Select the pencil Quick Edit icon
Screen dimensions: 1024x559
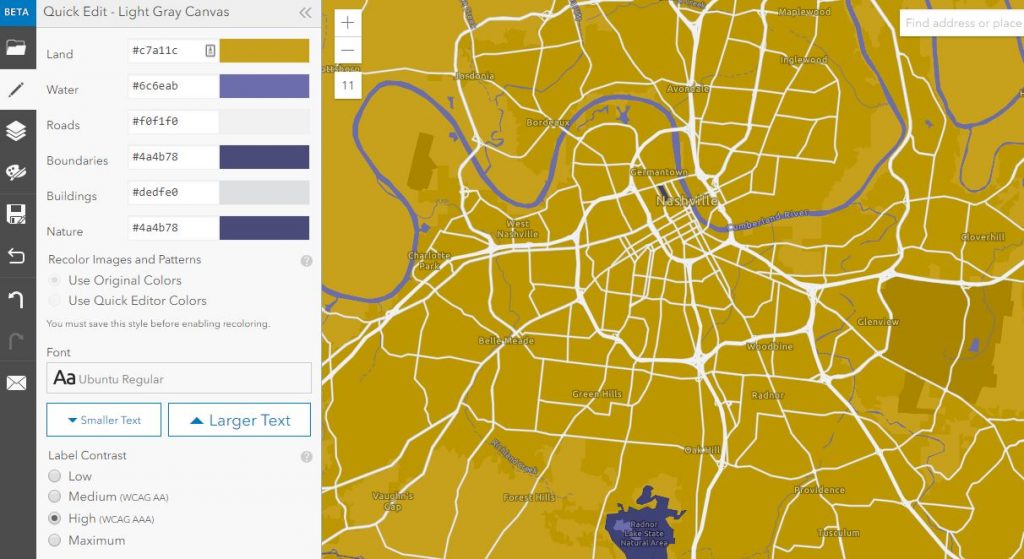16,89
